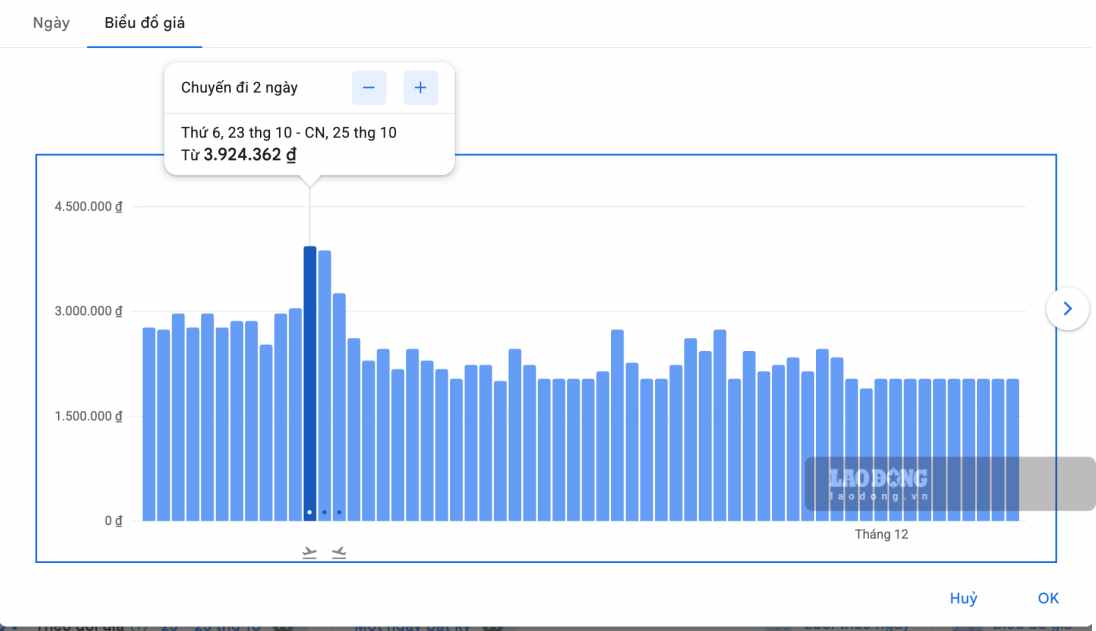Switch to the Ngày tab
Screen dimensions: 1096x631
(x=51, y=23)
